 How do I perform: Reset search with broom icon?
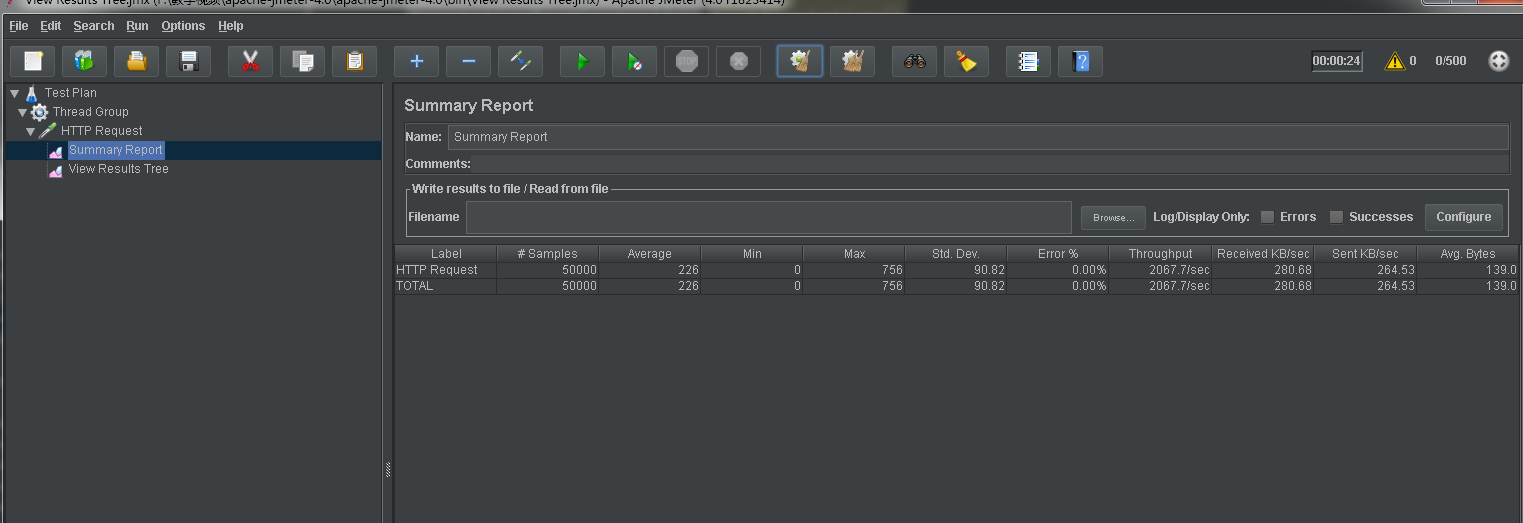966,62
